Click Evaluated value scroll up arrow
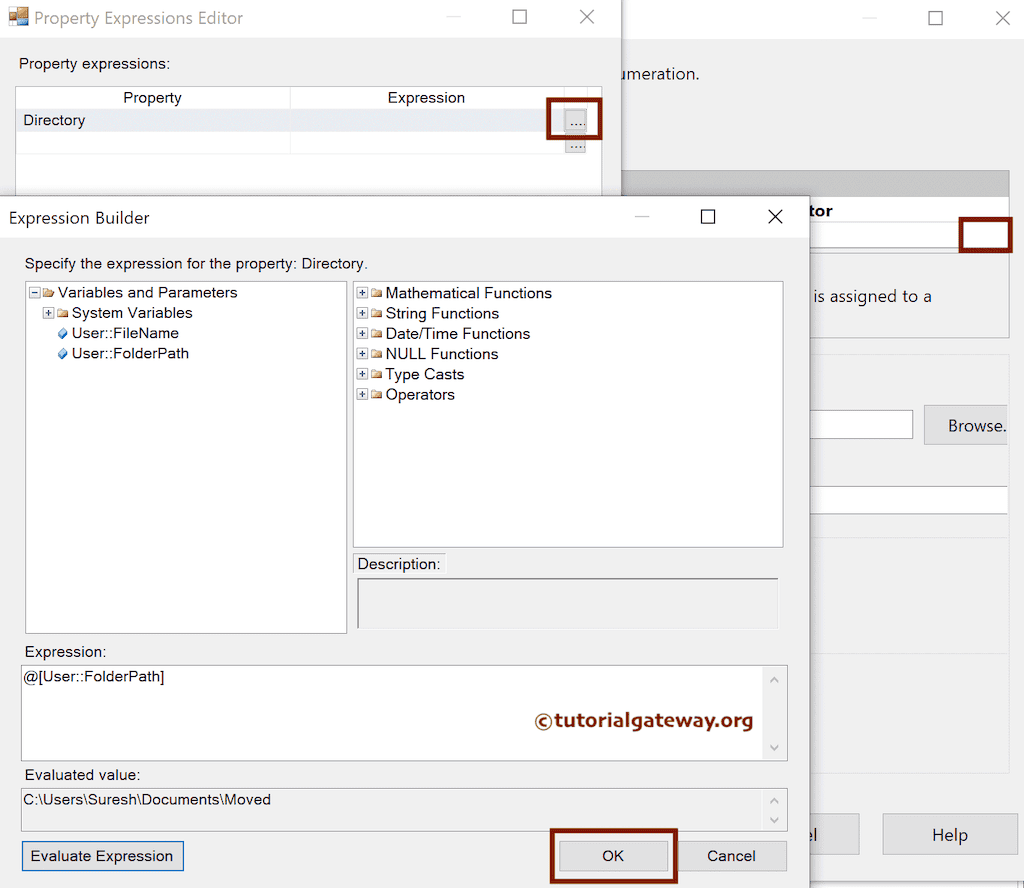The image size is (1024, 888). [x=774, y=801]
